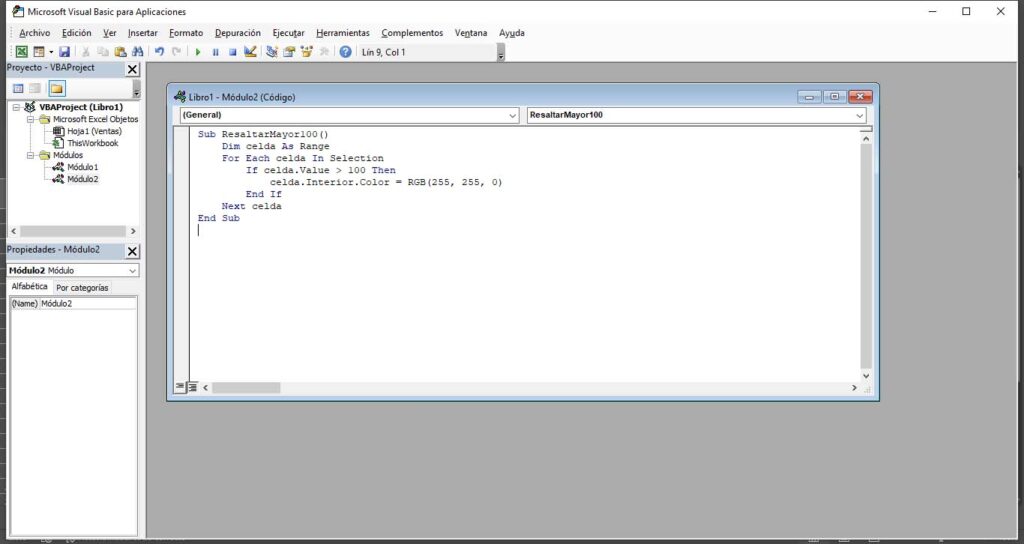The height and width of the screenshot is (544, 1024).
Task: Click the line 'Next celda' in code
Action: point(251,206)
